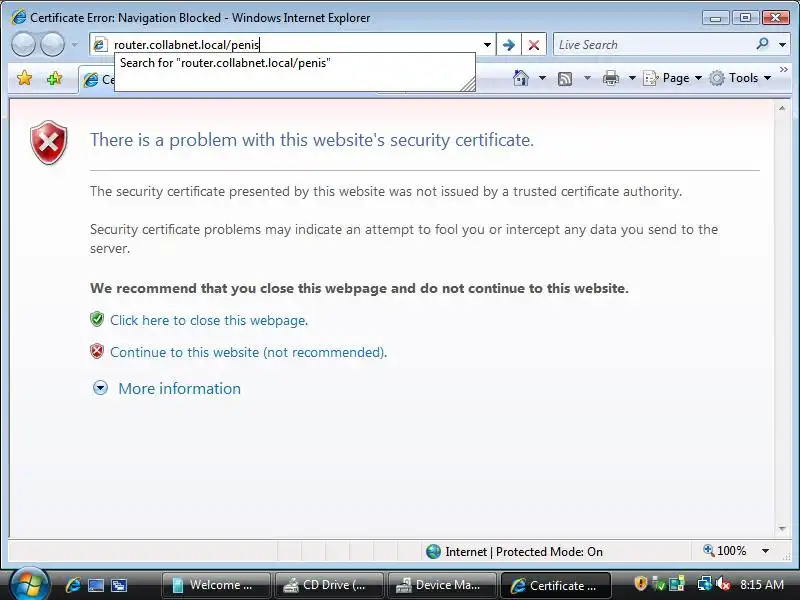Select the 'Search for router.collabnet.local' suggestion
800x600 pixels.
pyautogui.click(x=294, y=63)
